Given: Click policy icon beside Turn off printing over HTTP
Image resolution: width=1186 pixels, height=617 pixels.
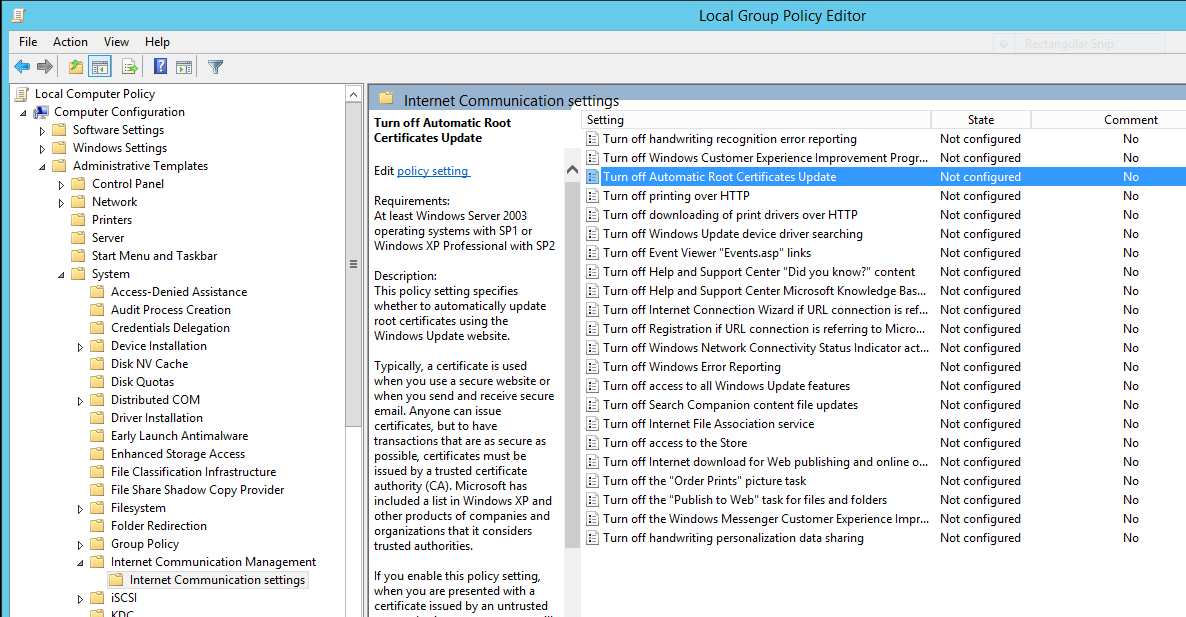Looking at the screenshot, I should 592,196.
